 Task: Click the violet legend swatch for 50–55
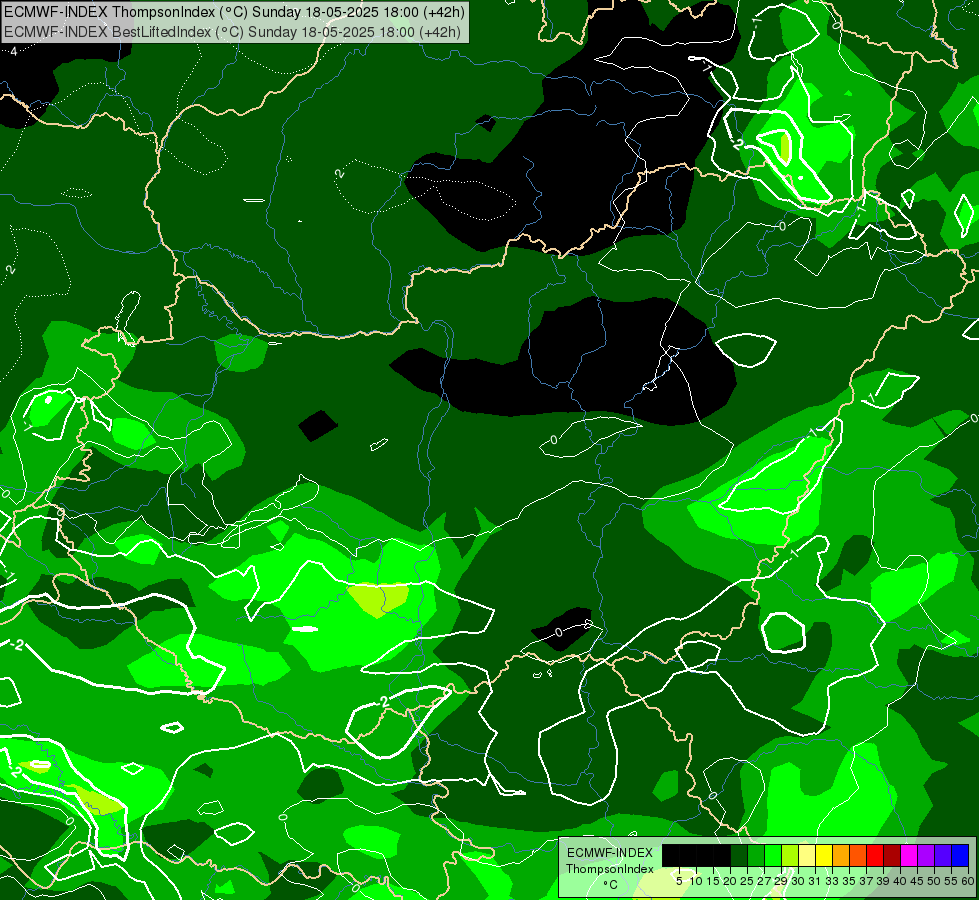coord(942,855)
